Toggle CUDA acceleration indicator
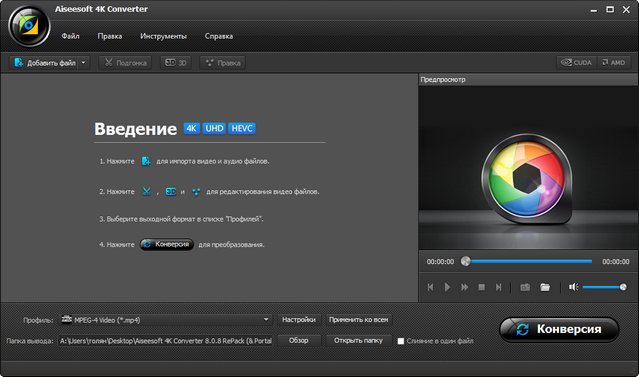The image size is (639, 377). pyautogui.click(x=576, y=62)
